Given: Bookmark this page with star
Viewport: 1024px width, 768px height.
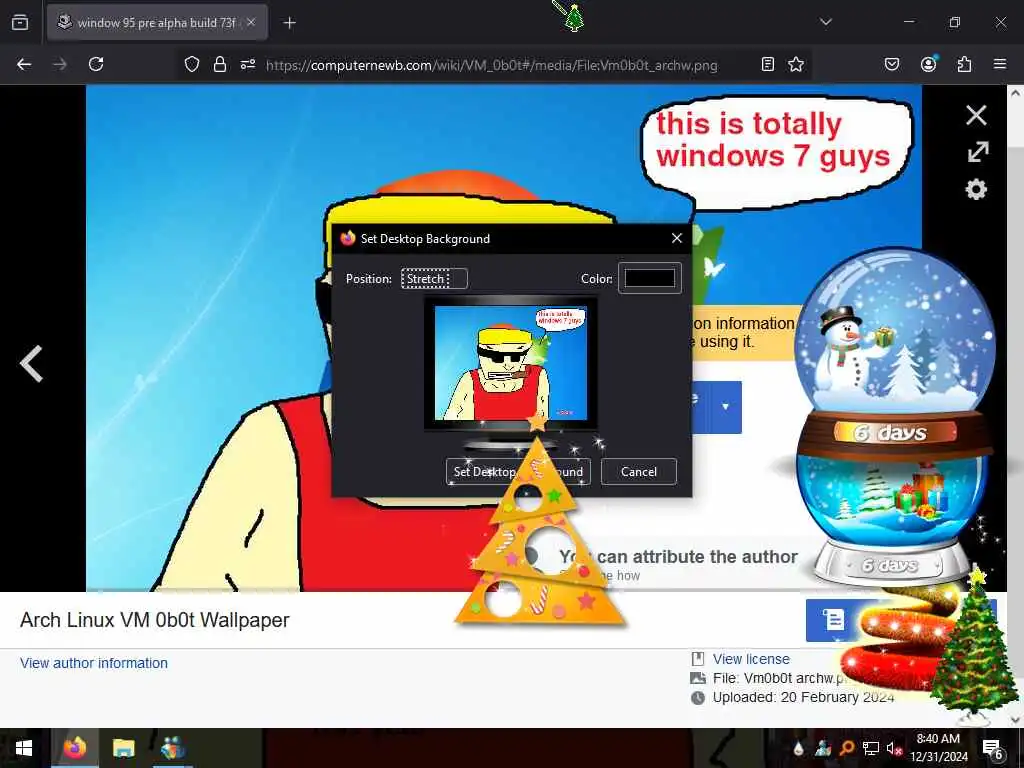Looking at the screenshot, I should click(x=795, y=64).
